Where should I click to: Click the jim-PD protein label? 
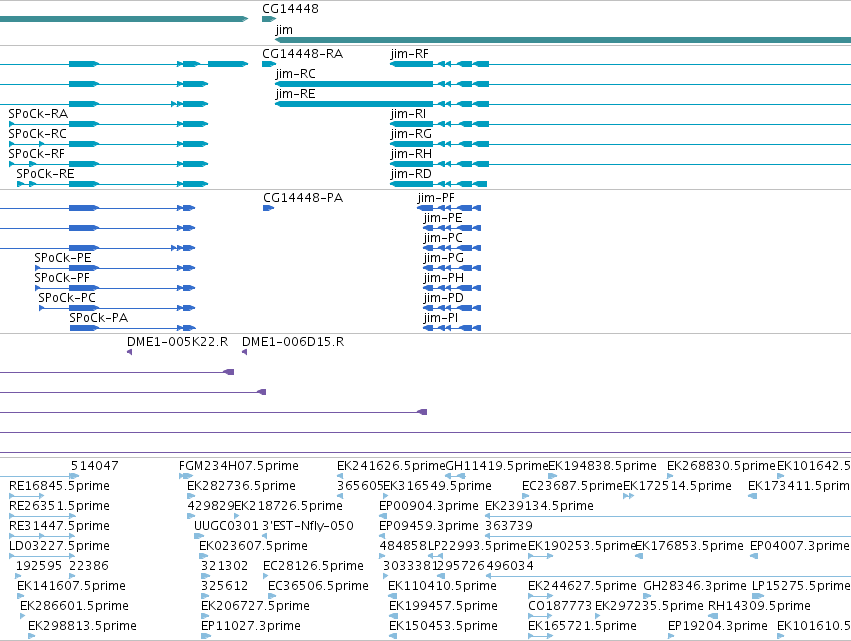click(x=443, y=299)
